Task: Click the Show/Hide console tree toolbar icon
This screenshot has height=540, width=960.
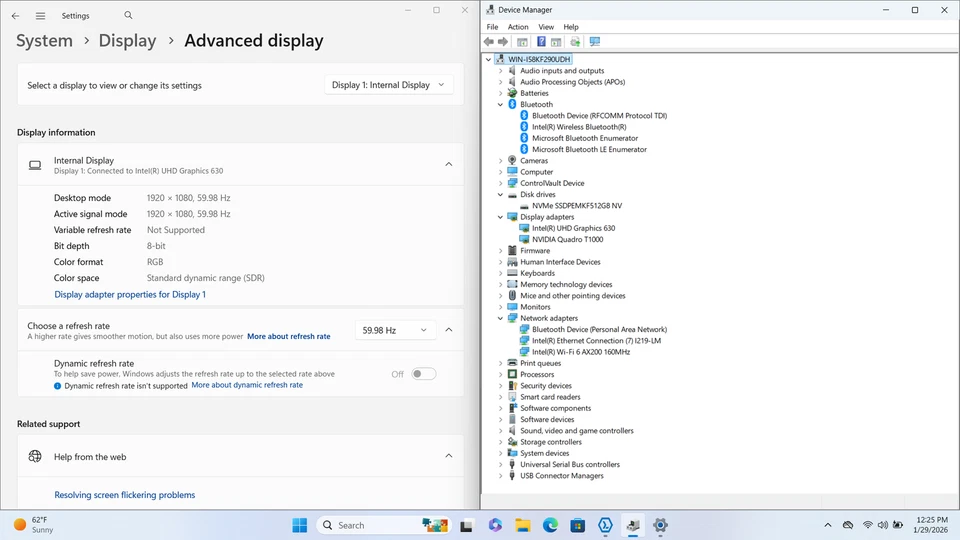Action: pyautogui.click(x=522, y=42)
